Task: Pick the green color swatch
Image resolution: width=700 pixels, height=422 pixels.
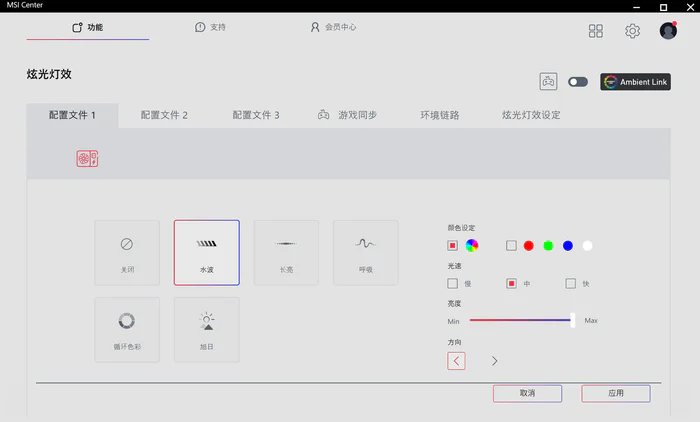Action: click(548, 246)
